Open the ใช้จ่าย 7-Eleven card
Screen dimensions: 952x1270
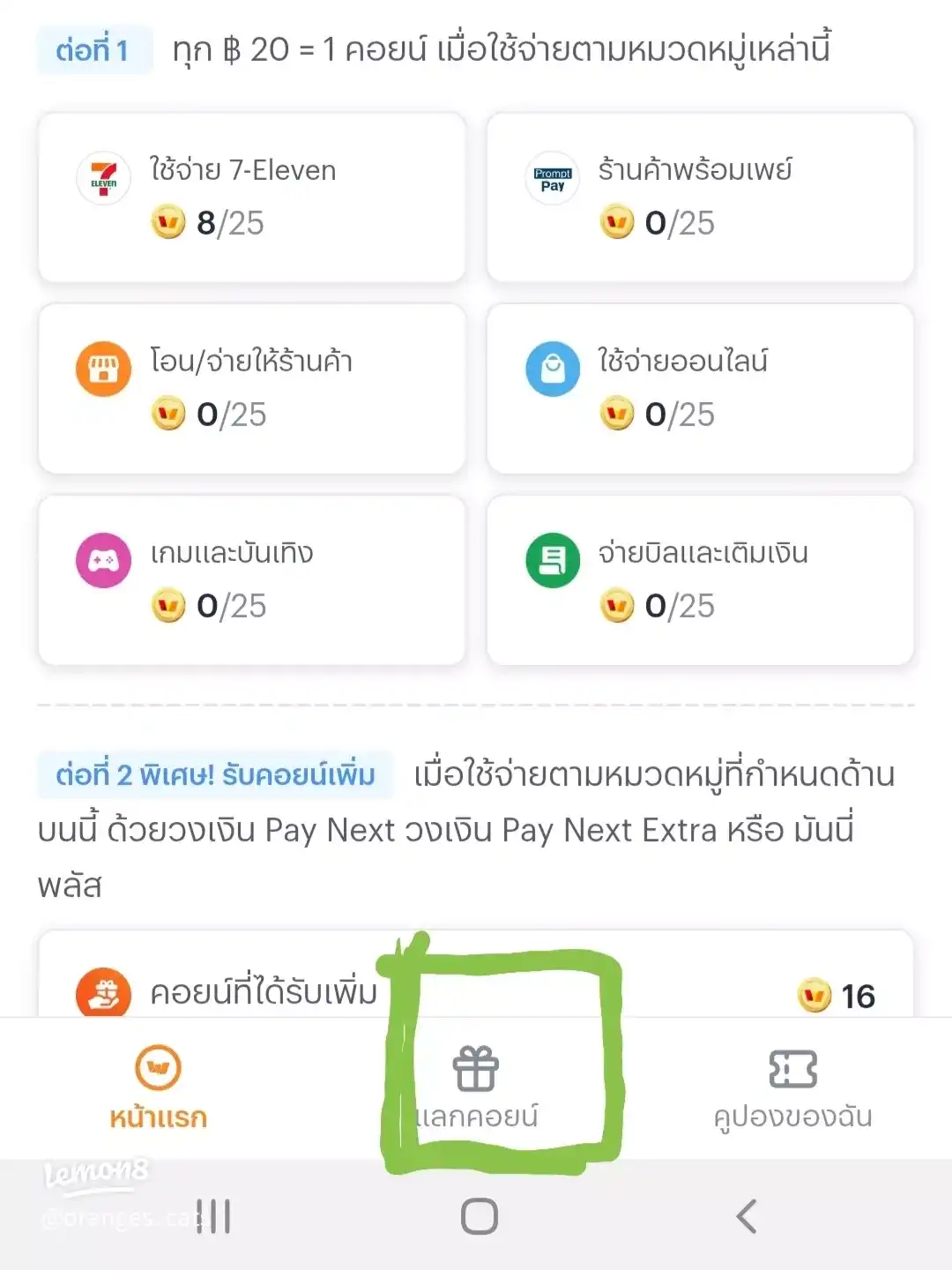pos(252,198)
